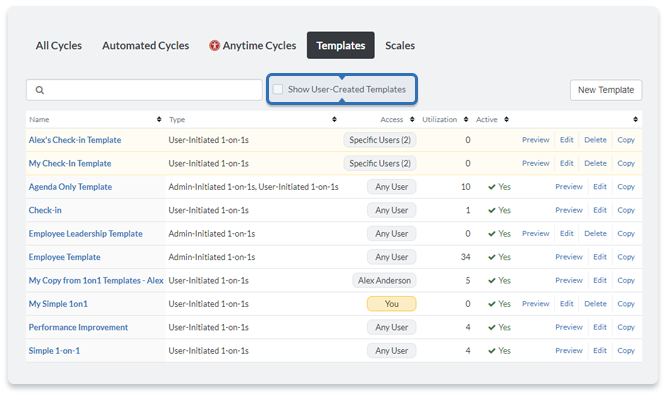Preview Performance Improvement template
The image size is (667, 398).
[569, 327]
